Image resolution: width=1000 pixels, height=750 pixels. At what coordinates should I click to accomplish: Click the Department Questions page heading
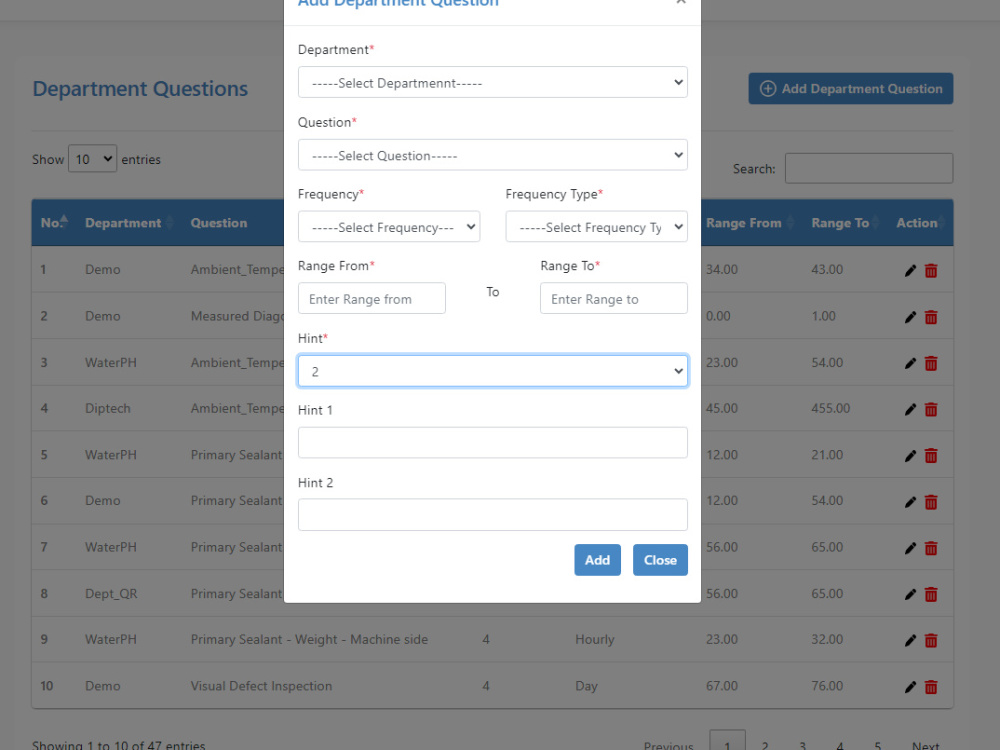pyautogui.click(x=140, y=89)
